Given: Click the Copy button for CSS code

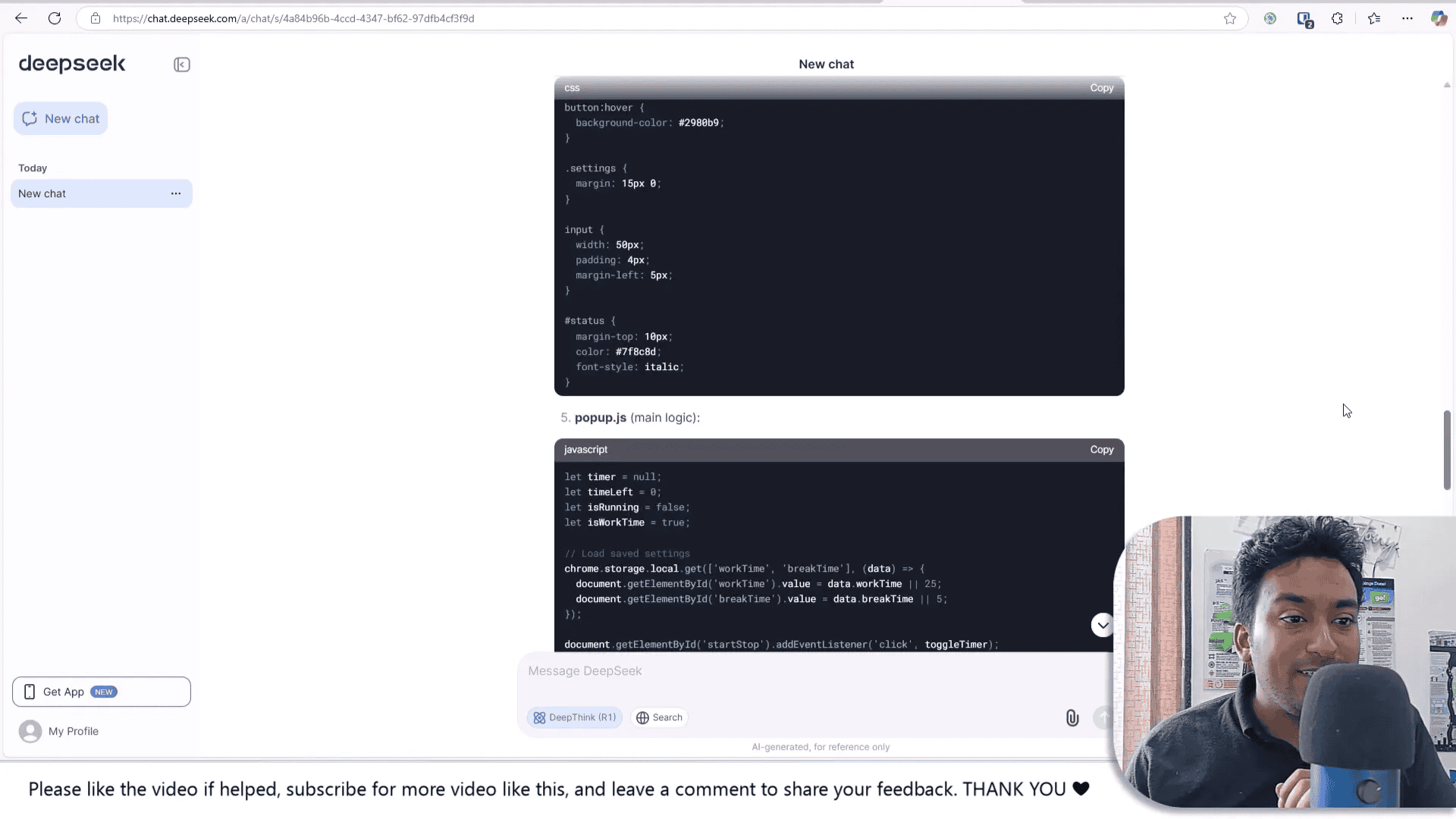Looking at the screenshot, I should (1101, 87).
